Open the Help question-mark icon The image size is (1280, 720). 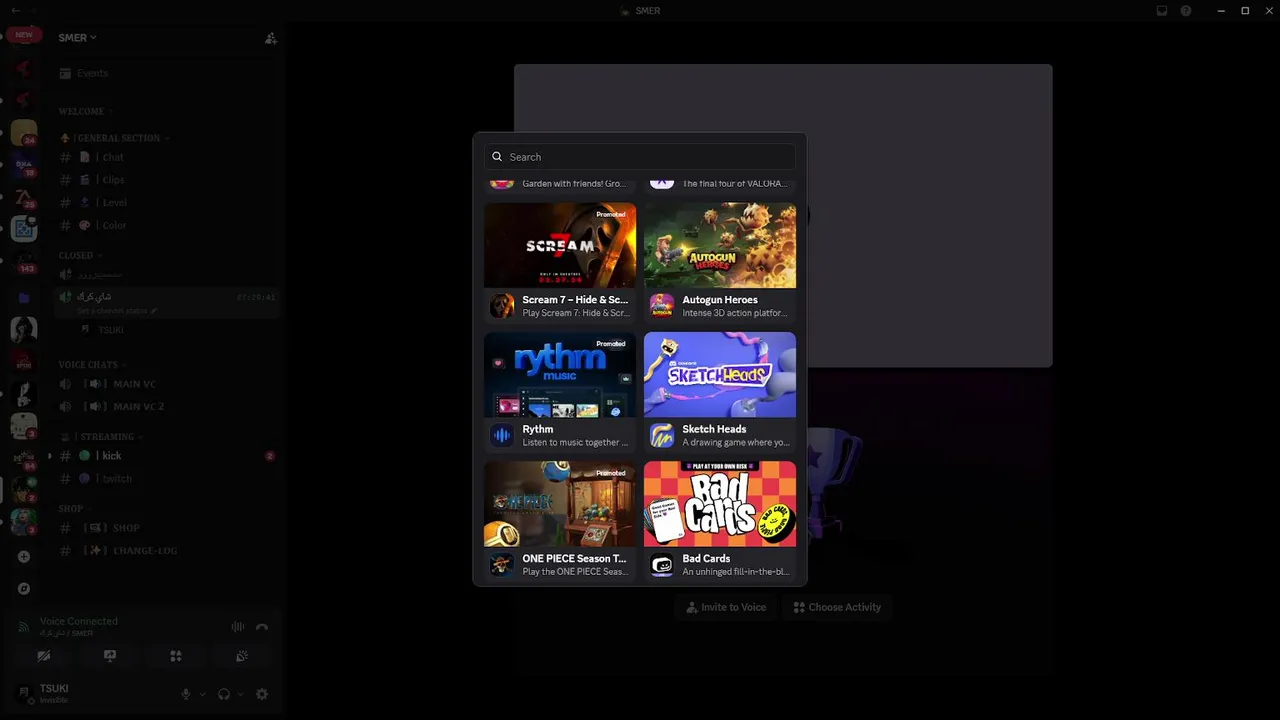(x=1186, y=11)
